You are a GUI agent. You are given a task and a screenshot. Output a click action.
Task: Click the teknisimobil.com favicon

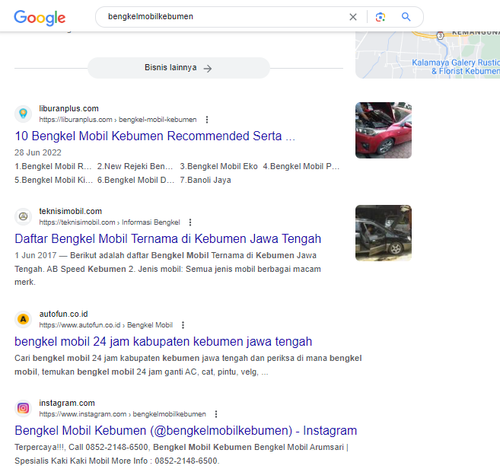(23, 216)
